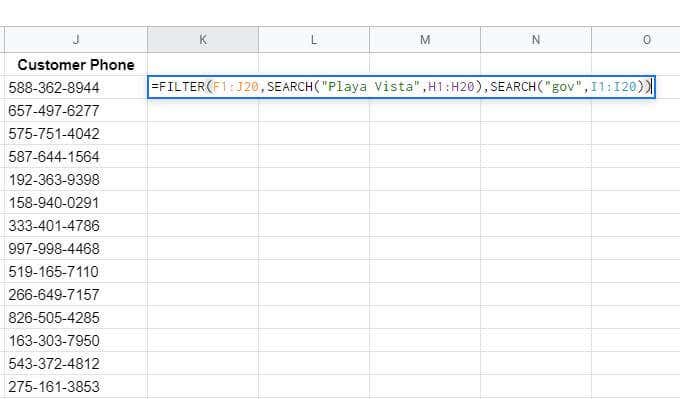
Task: Select column L header
Action: 314,40
